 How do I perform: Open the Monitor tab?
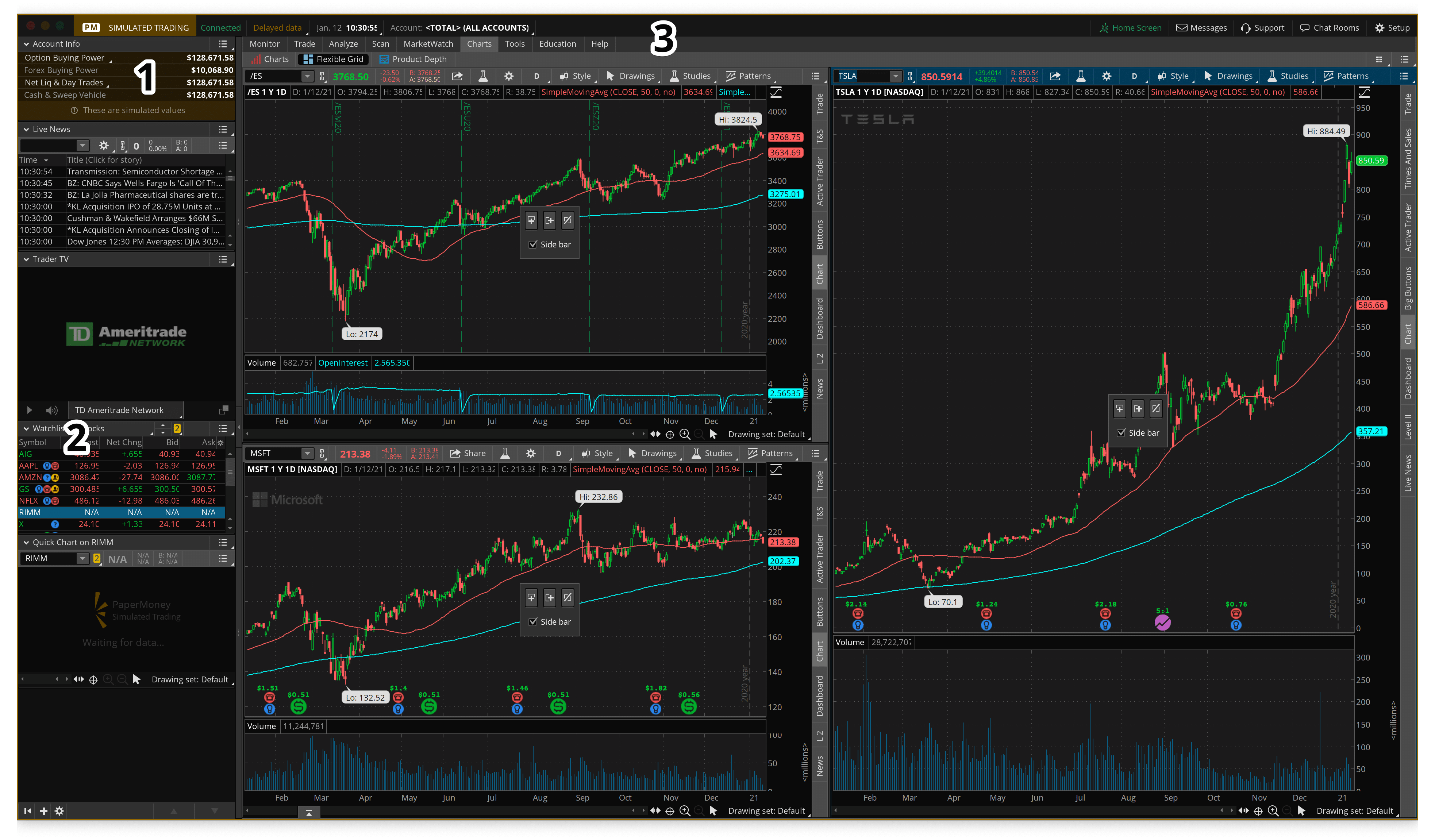tap(264, 44)
